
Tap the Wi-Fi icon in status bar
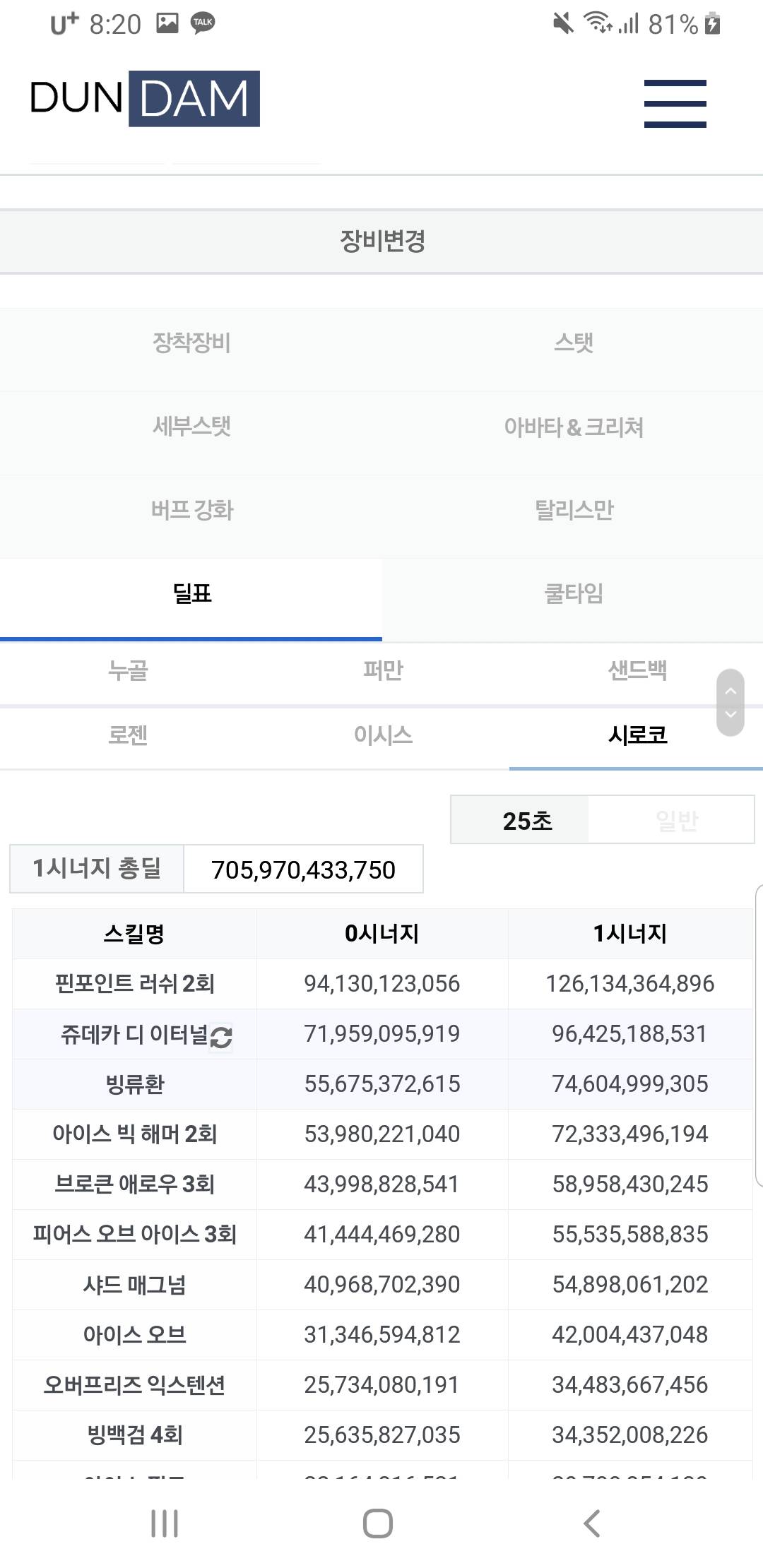click(x=598, y=23)
